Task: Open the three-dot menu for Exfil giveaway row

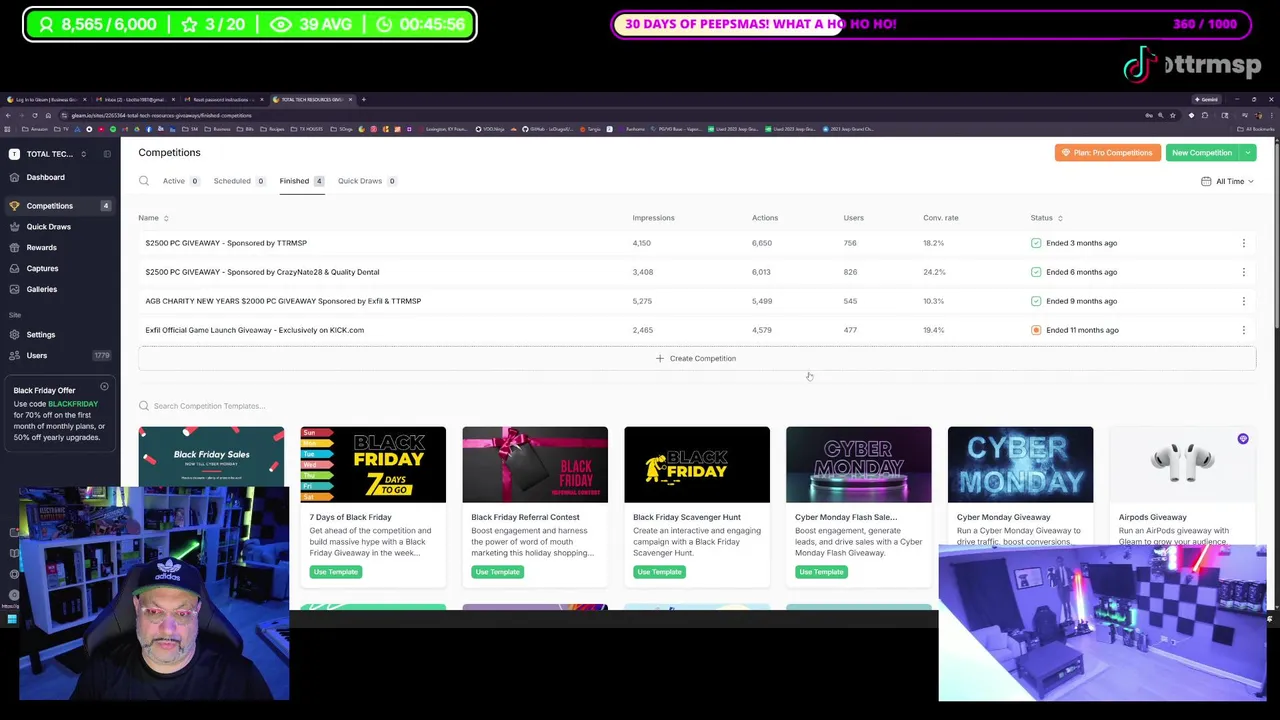Action: click(1244, 330)
